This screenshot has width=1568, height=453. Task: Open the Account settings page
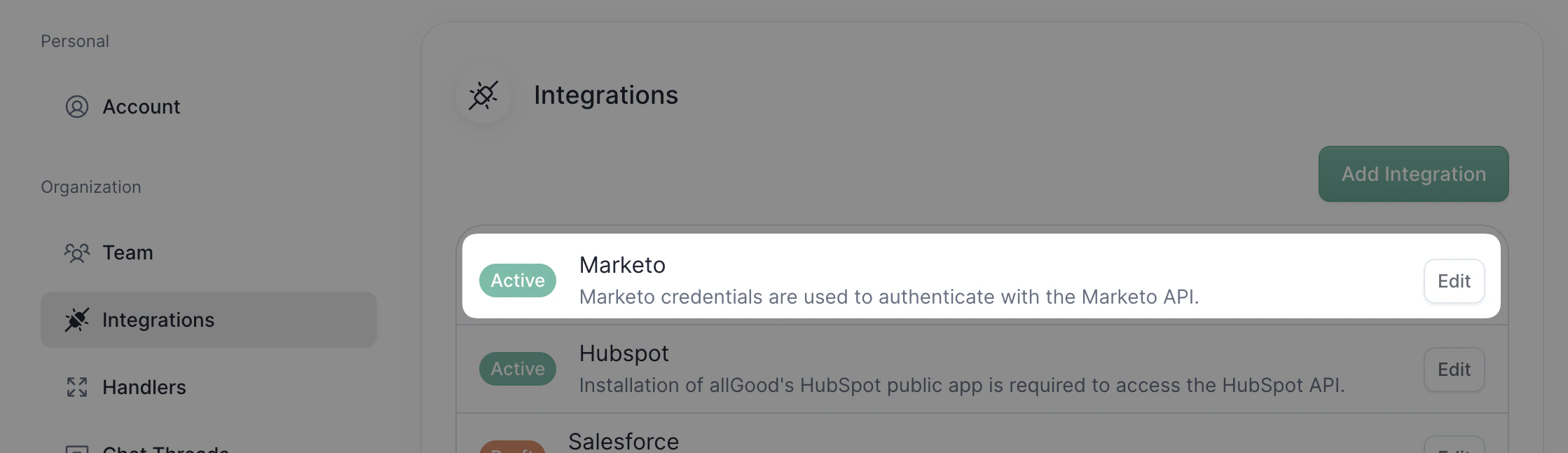(x=208, y=107)
